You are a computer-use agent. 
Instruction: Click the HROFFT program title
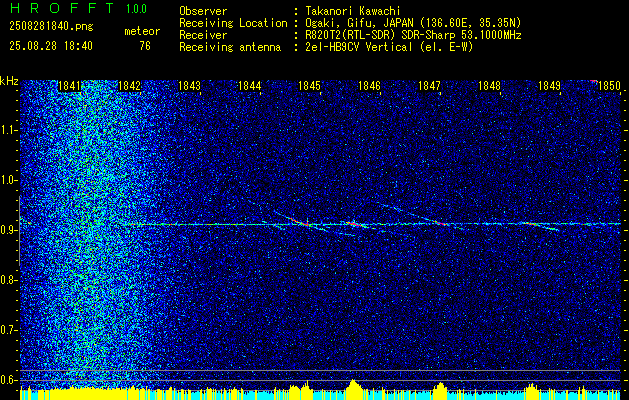62,8
